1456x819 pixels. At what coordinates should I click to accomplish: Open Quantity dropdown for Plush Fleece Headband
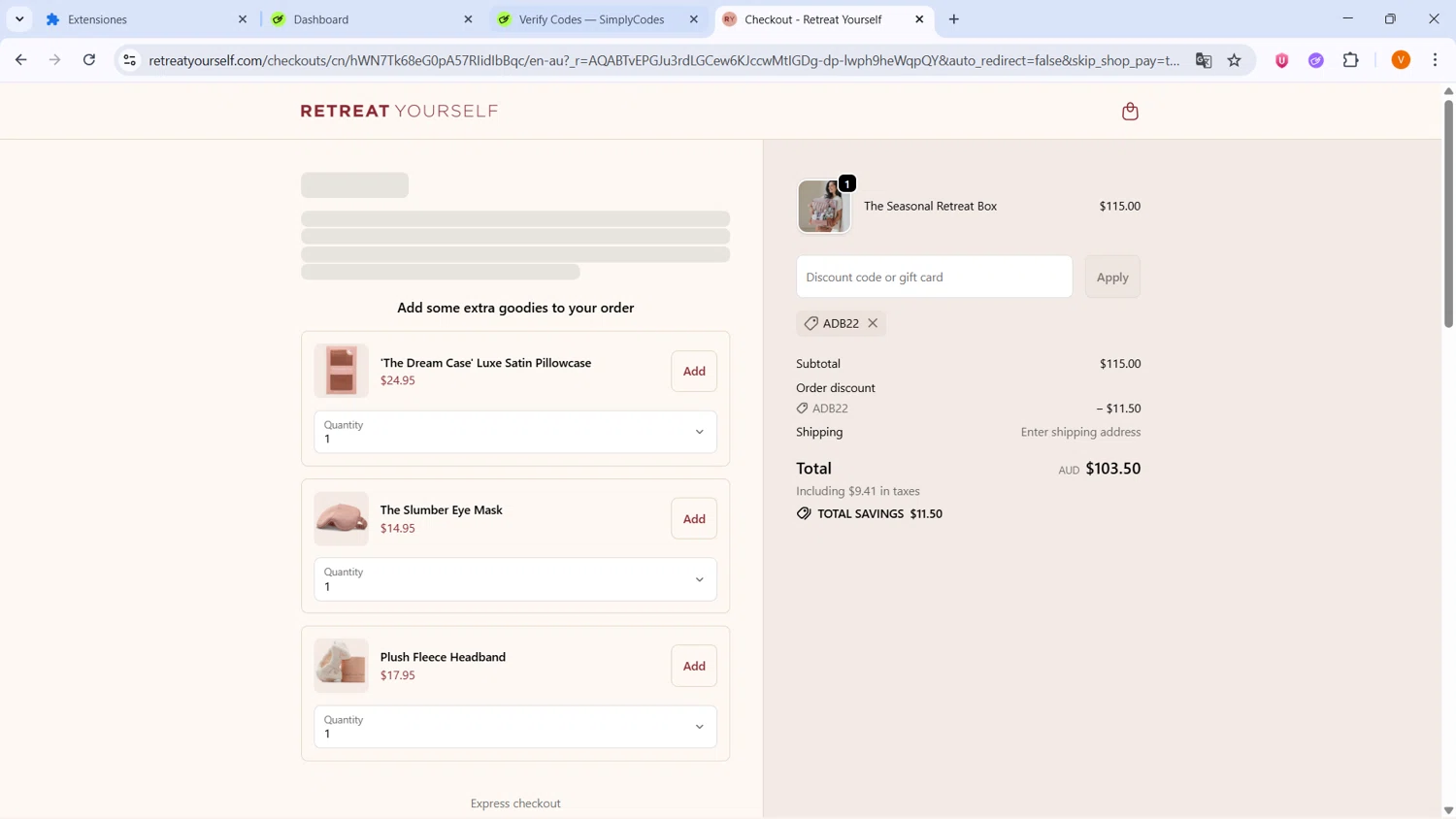pyautogui.click(x=515, y=727)
